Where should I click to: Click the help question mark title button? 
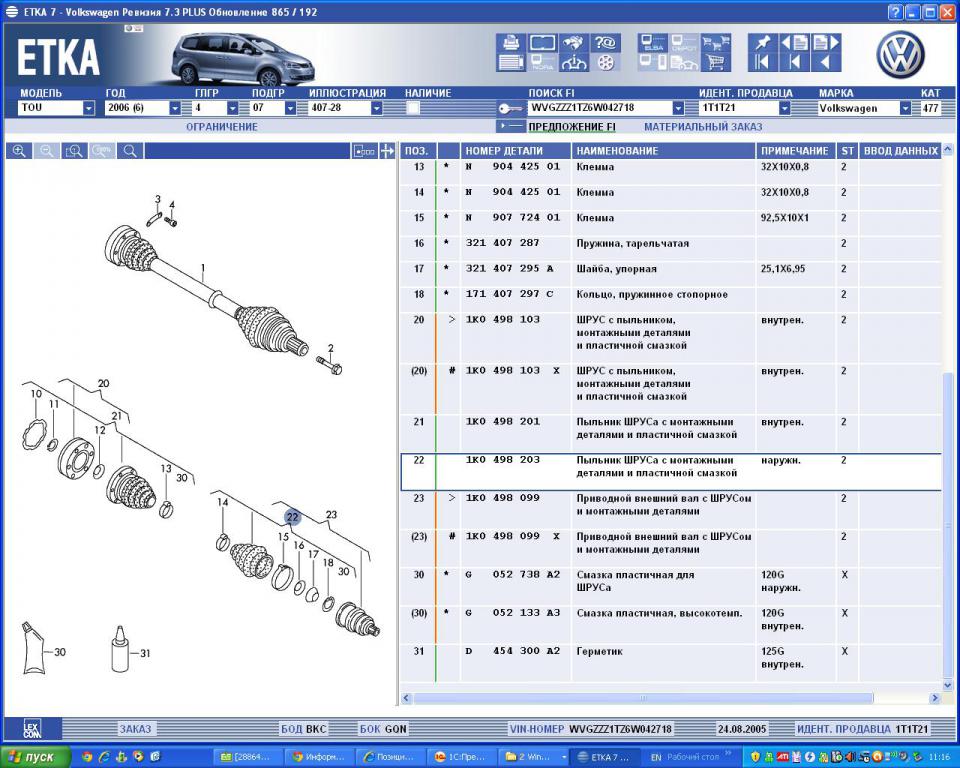tap(895, 12)
